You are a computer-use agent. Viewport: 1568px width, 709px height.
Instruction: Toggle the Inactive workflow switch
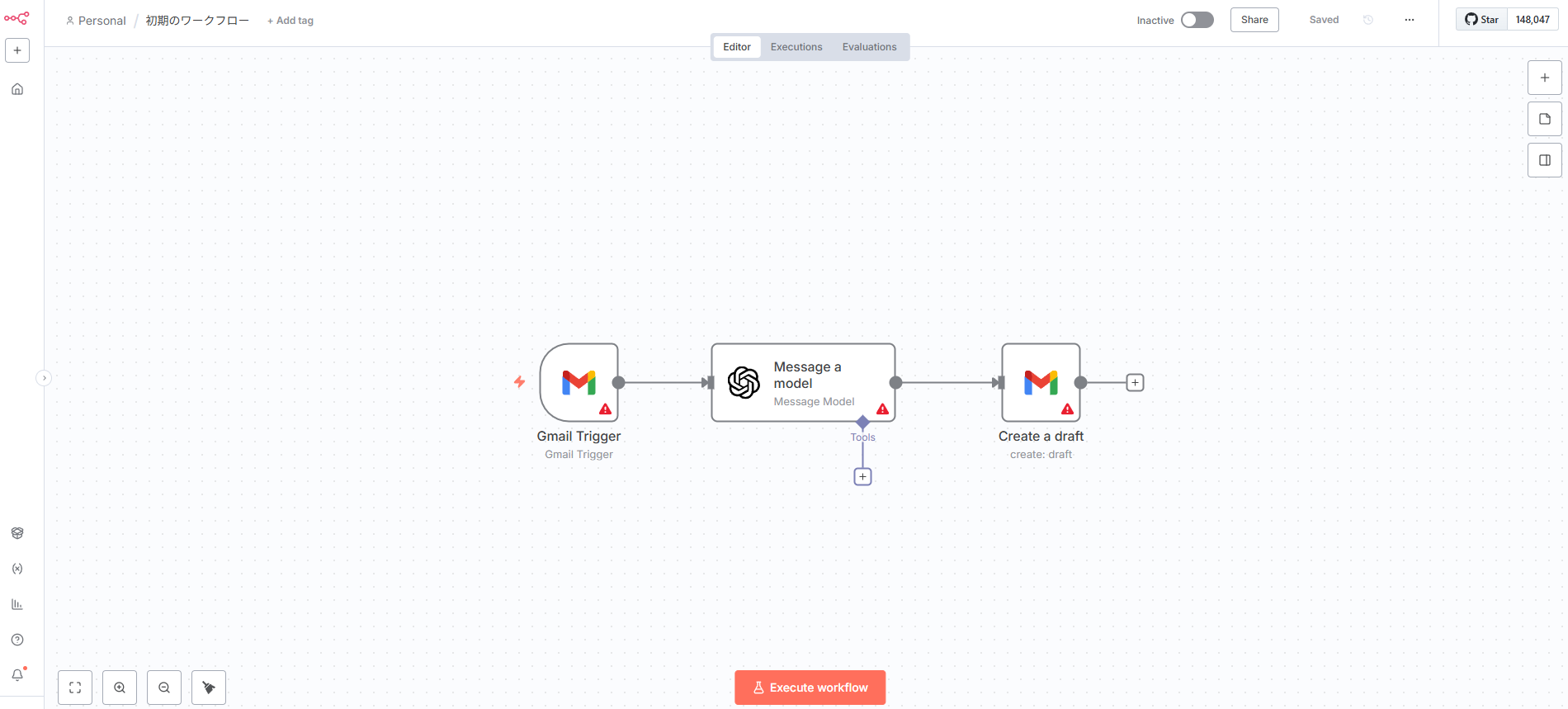tap(1197, 20)
